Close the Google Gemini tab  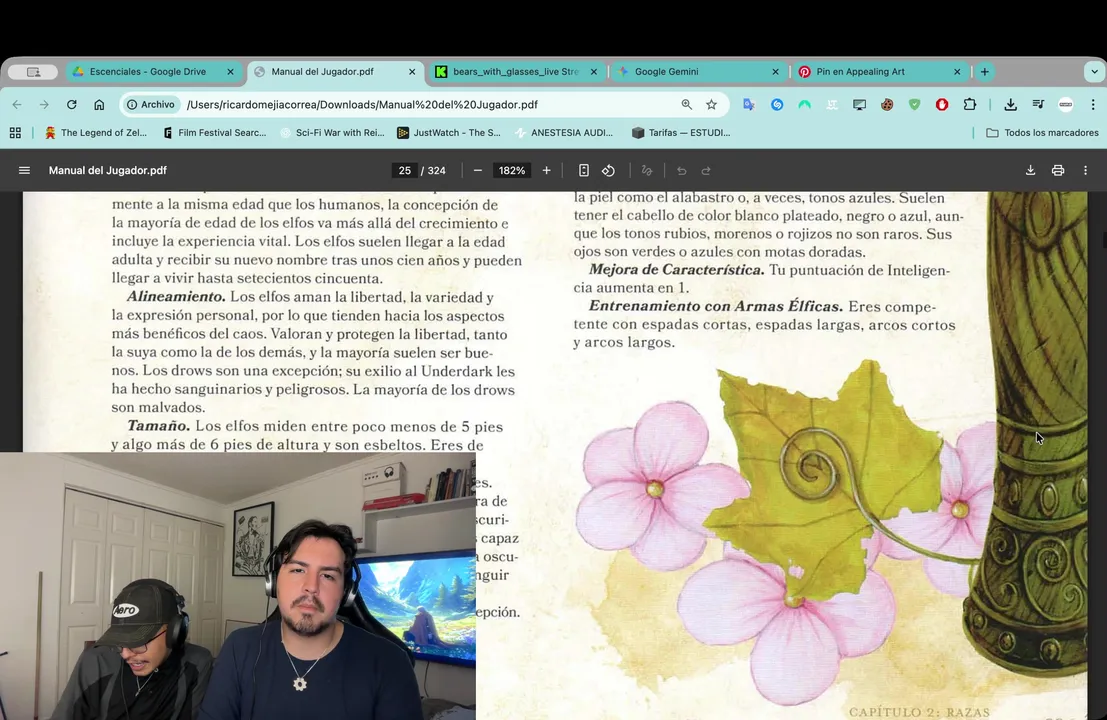point(775,71)
